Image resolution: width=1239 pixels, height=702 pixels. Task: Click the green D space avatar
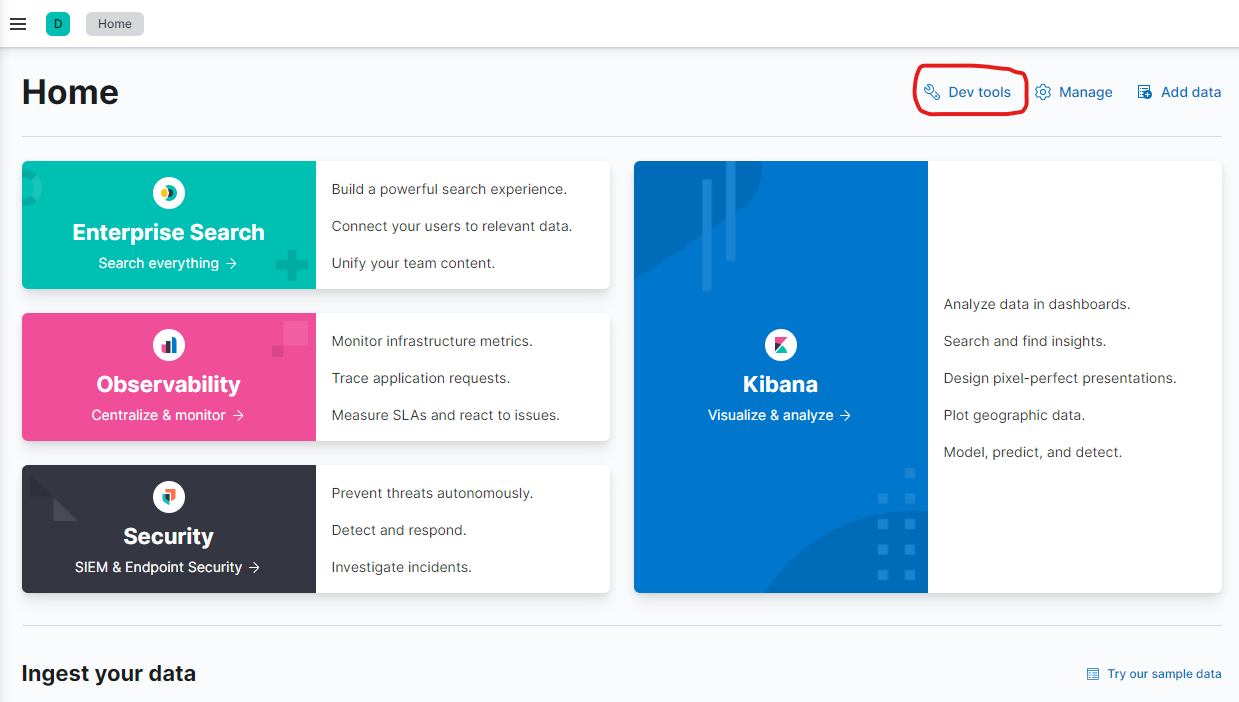pyautogui.click(x=58, y=24)
